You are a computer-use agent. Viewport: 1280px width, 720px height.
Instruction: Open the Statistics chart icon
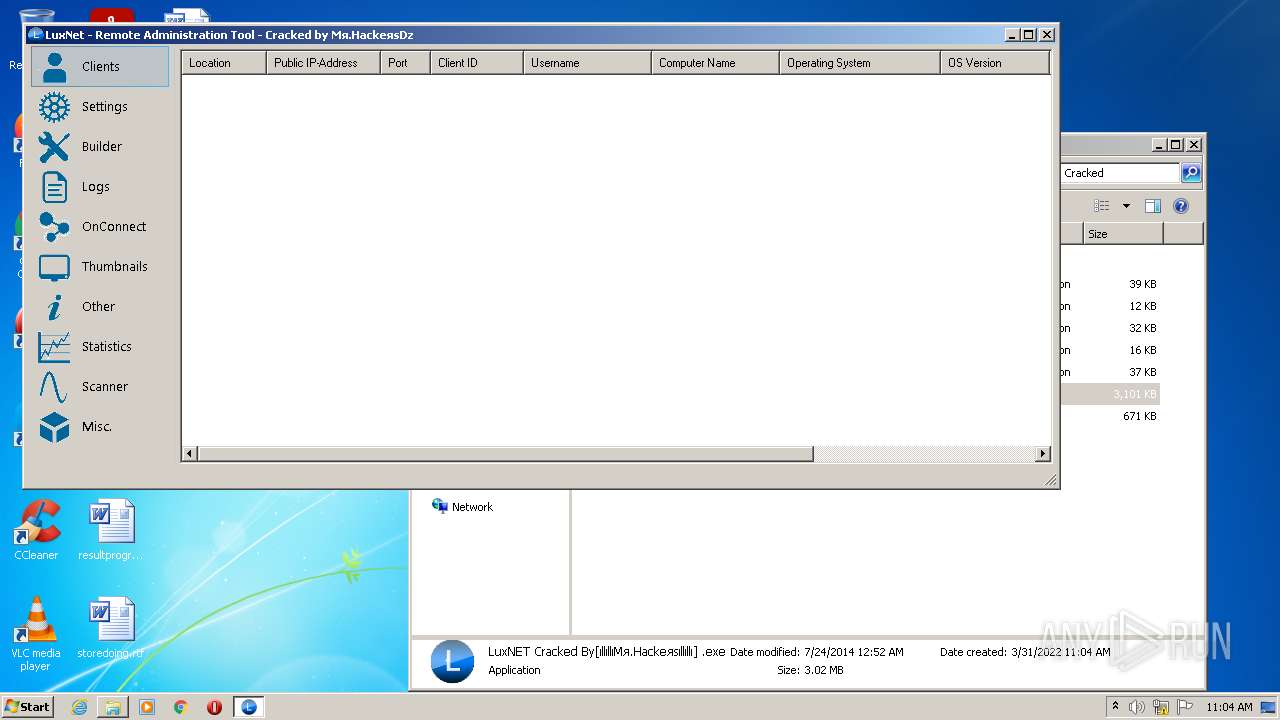coord(54,346)
